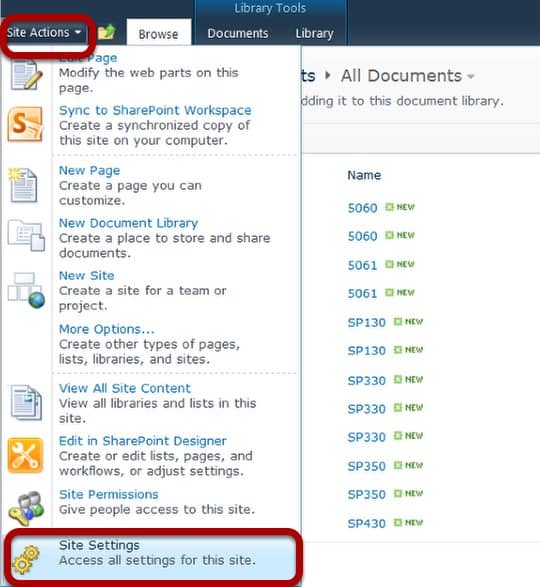Open the second SP330 document

click(x=366, y=409)
